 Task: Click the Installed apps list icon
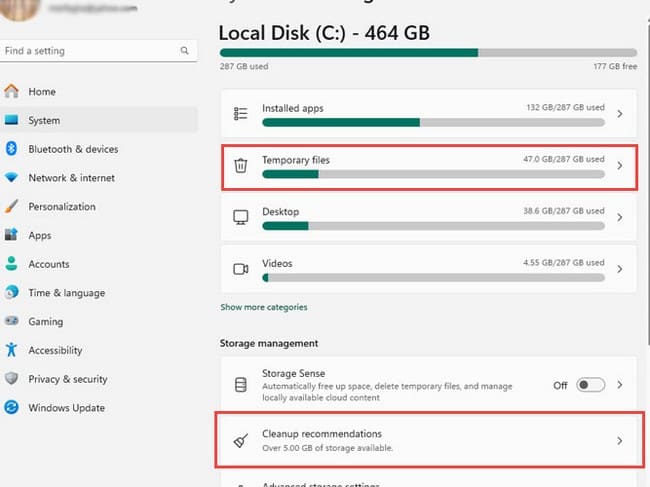tap(240, 114)
